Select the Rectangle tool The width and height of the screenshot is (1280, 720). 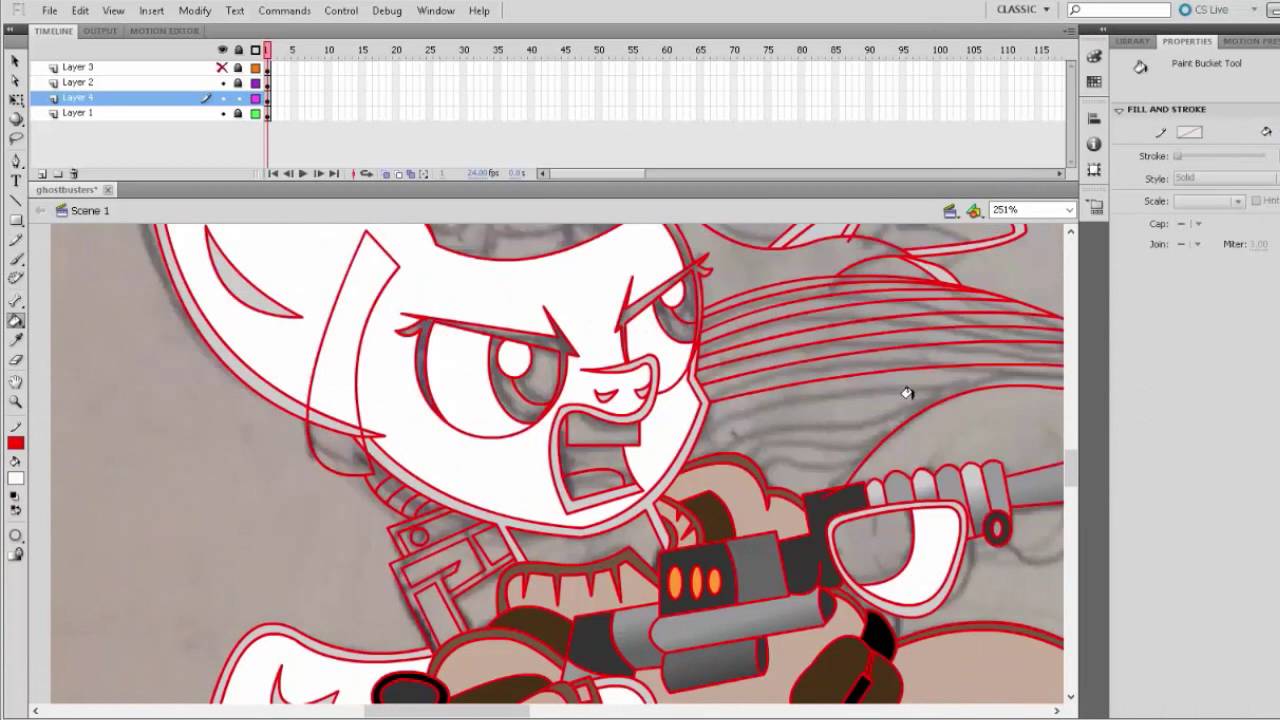pos(15,220)
